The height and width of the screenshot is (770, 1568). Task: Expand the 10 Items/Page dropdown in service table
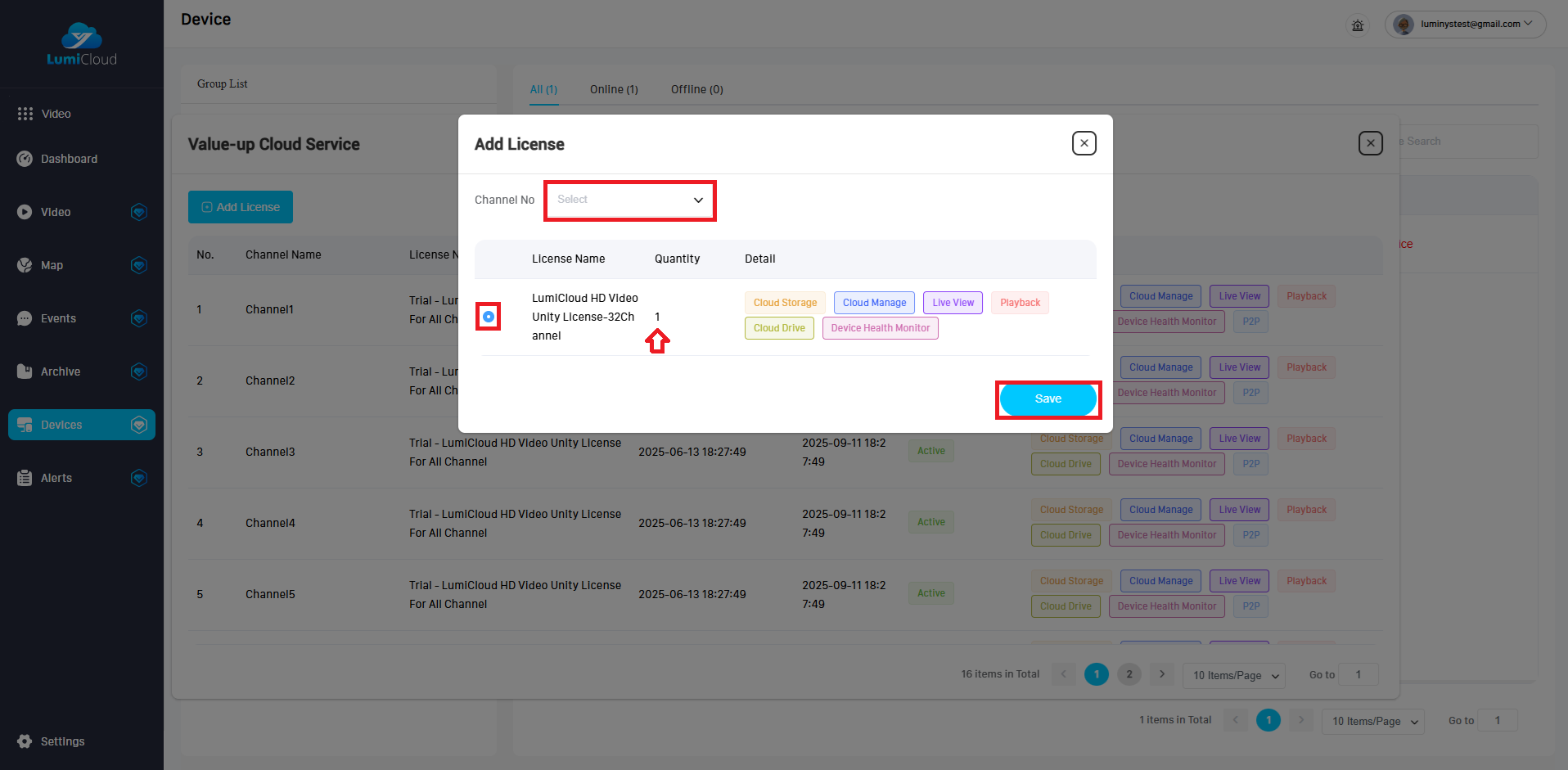tap(1234, 676)
